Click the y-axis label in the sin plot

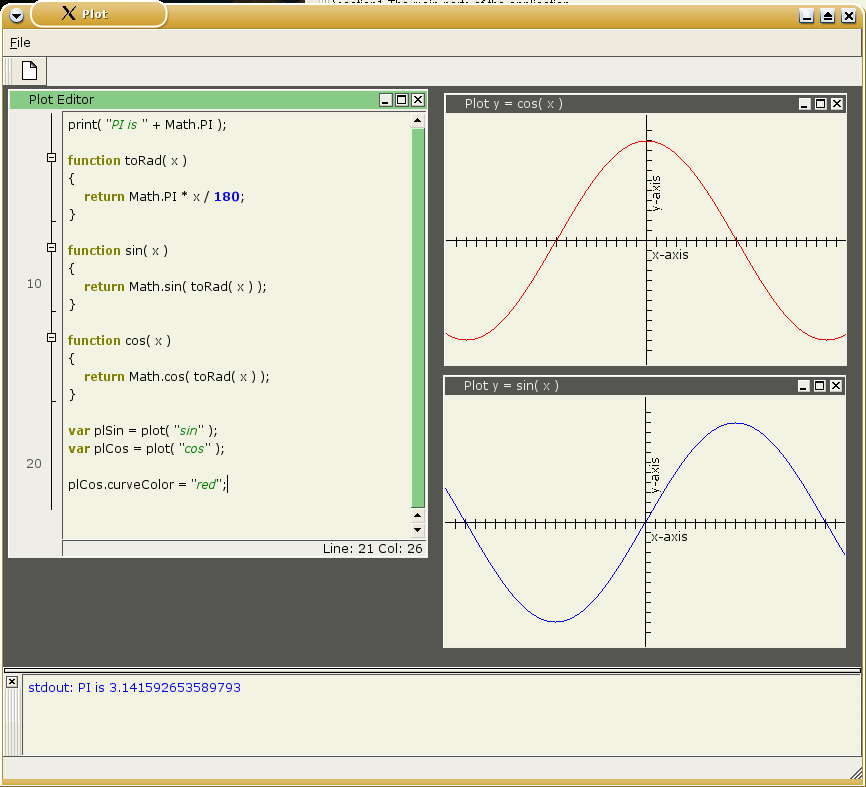[655, 476]
